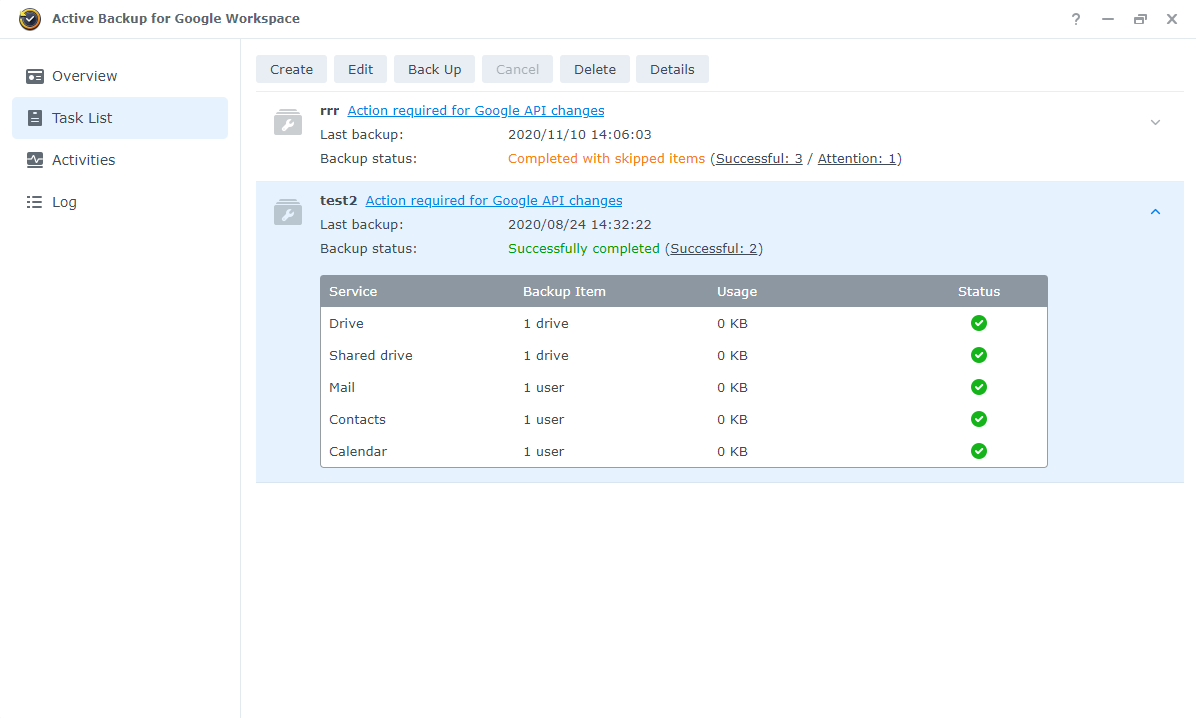1196x718 pixels.
Task: Open the Google API changes link for rrr
Action: pos(475,110)
